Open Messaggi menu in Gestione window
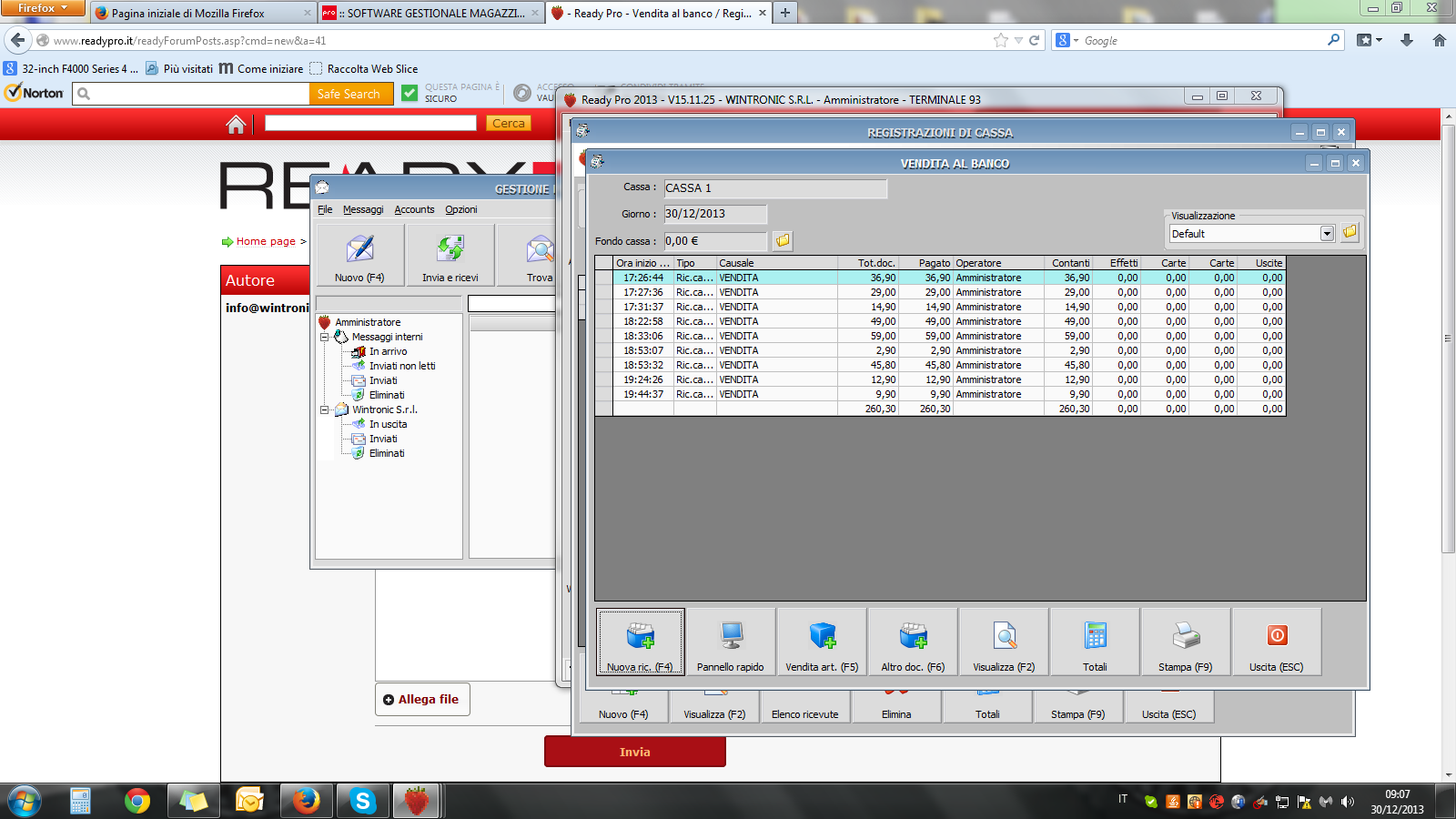The height and width of the screenshot is (819, 1456). pos(363,209)
